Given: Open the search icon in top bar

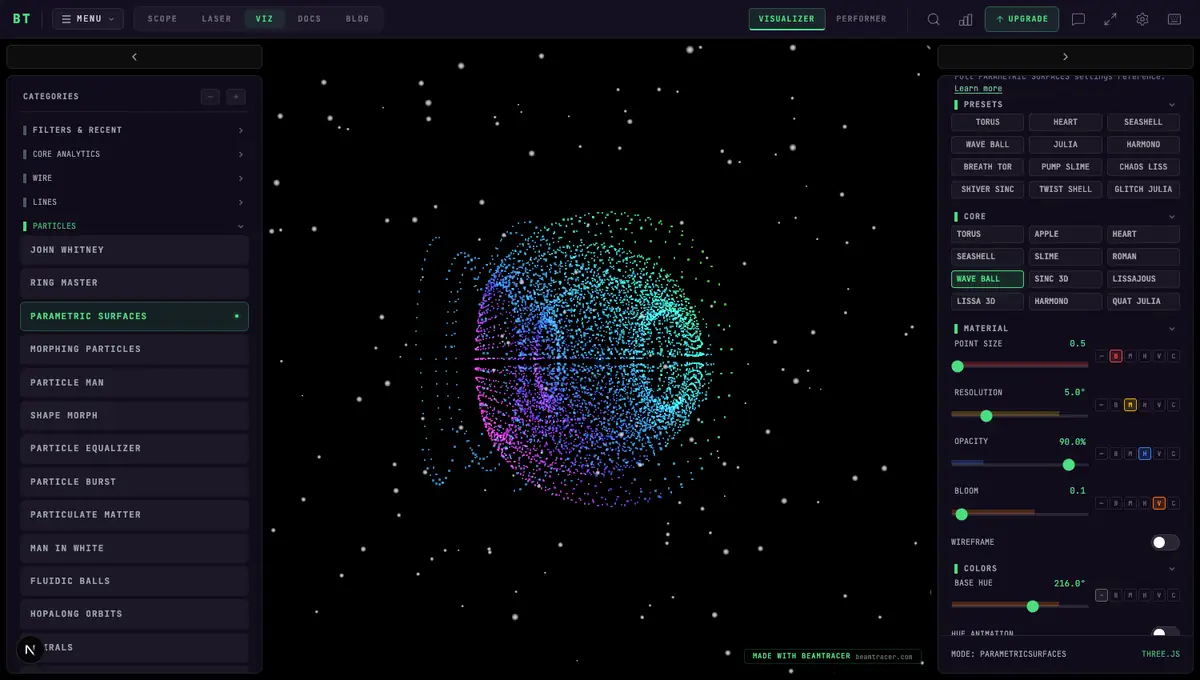Looking at the screenshot, I should point(933,19).
